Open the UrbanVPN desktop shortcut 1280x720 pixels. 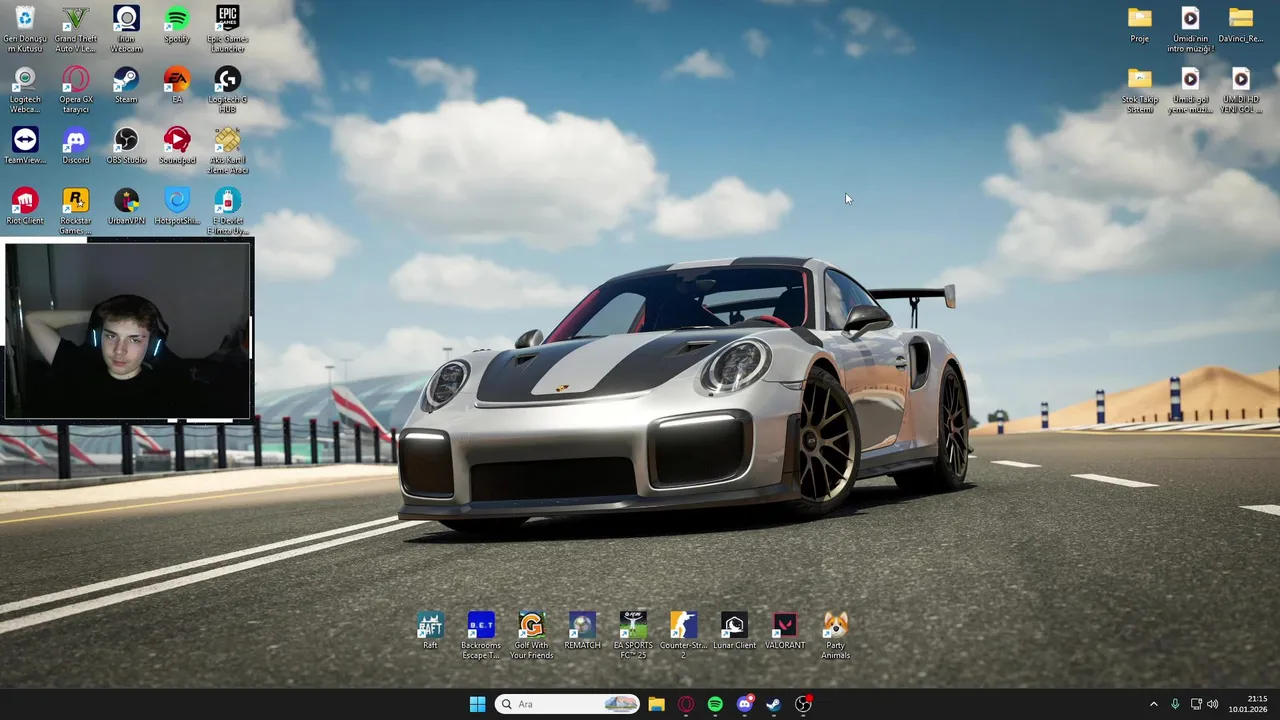(x=126, y=207)
